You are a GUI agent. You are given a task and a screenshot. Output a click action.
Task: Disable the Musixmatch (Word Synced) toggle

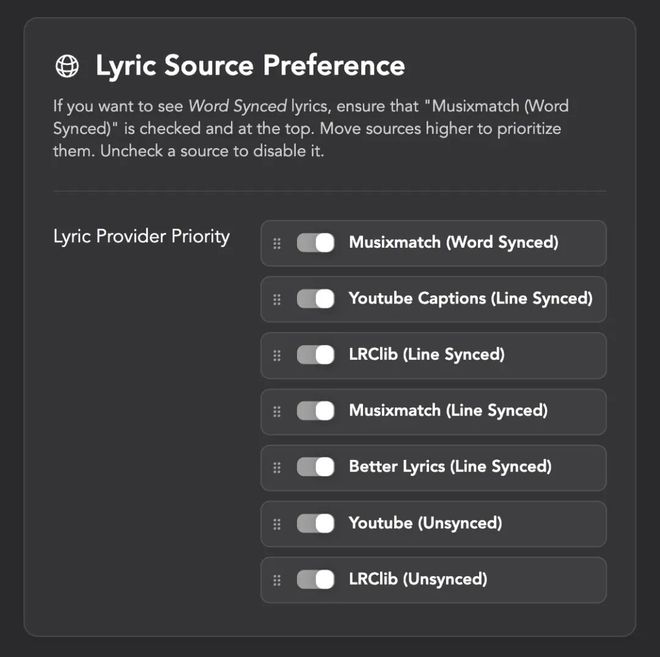point(315,243)
